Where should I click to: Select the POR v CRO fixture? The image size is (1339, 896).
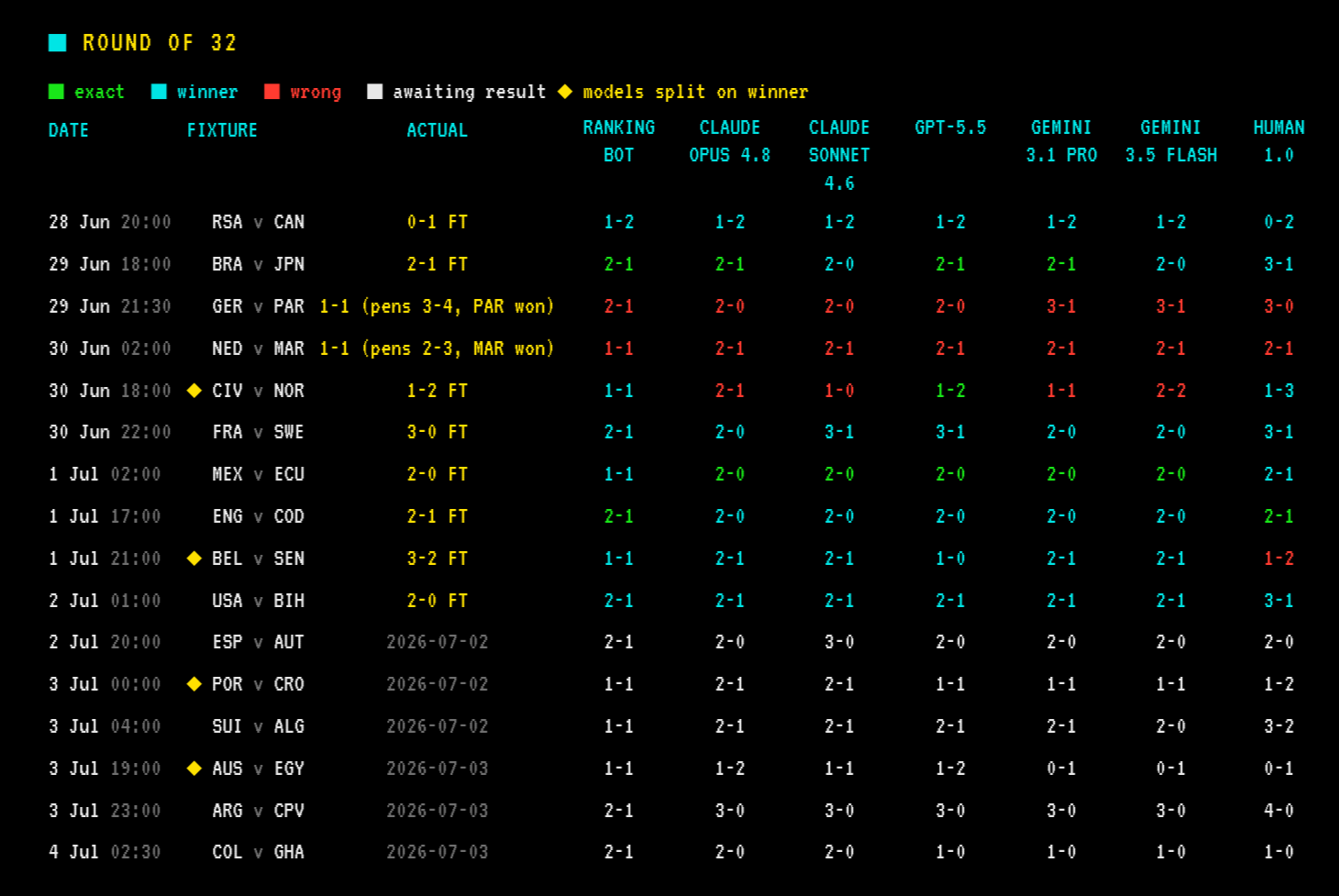[258, 684]
